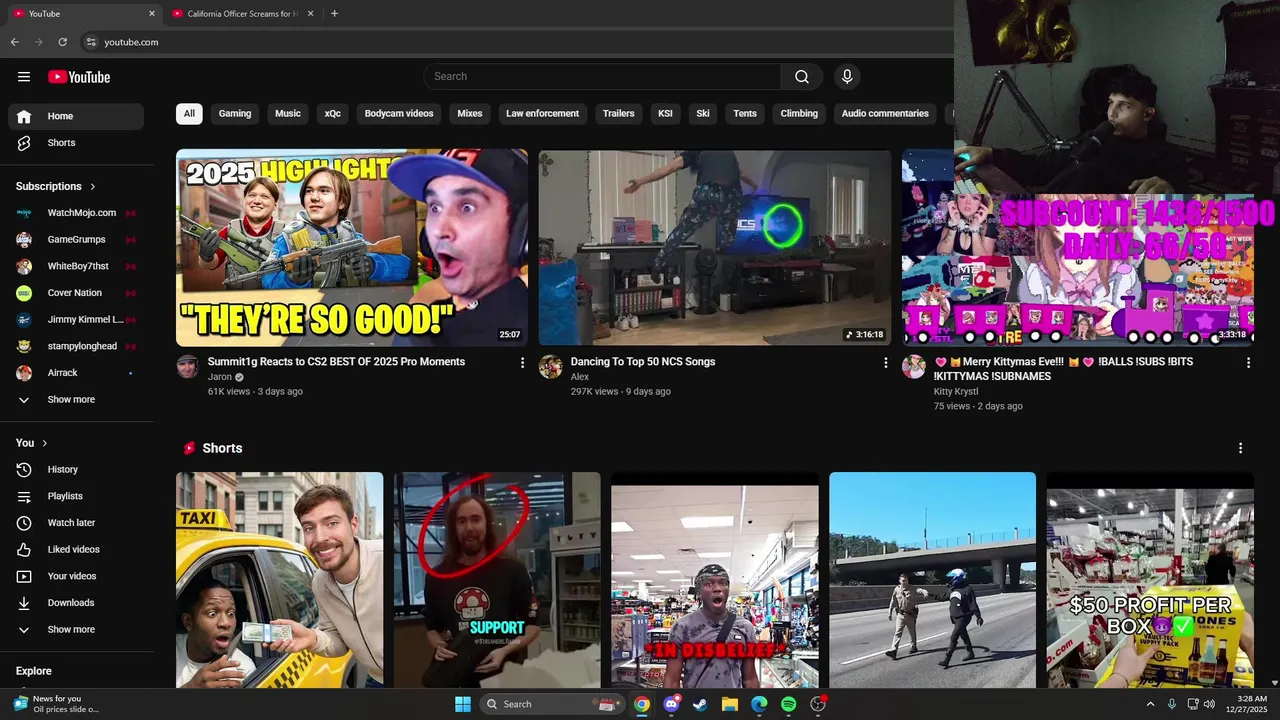Select the Trailers filter chip
1280x720 pixels.
tap(619, 114)
